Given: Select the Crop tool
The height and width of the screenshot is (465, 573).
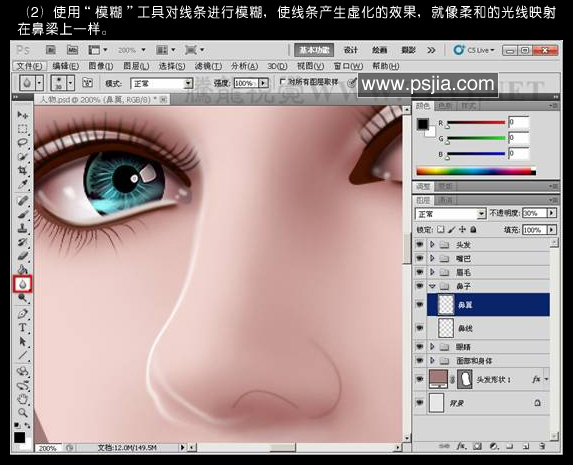Looking at the screenshot, I should pos(23,170).
